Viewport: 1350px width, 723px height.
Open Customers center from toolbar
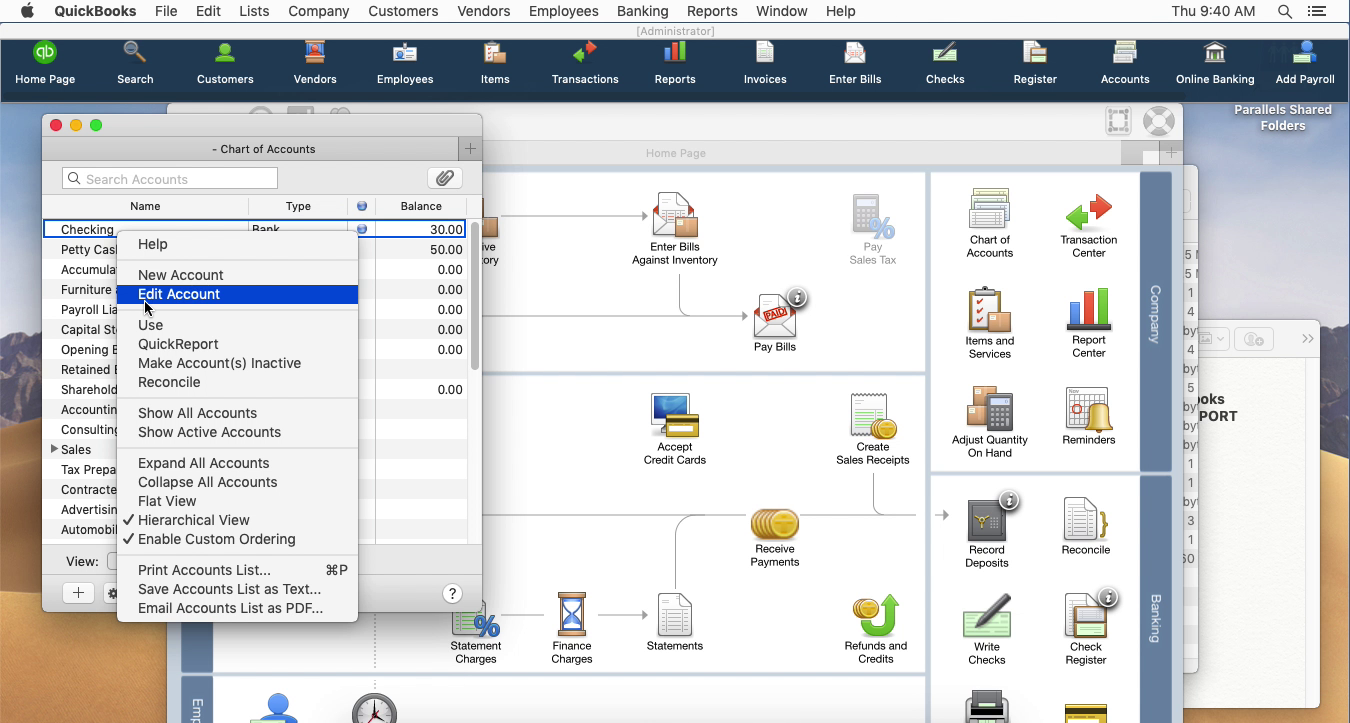(225, 63)
